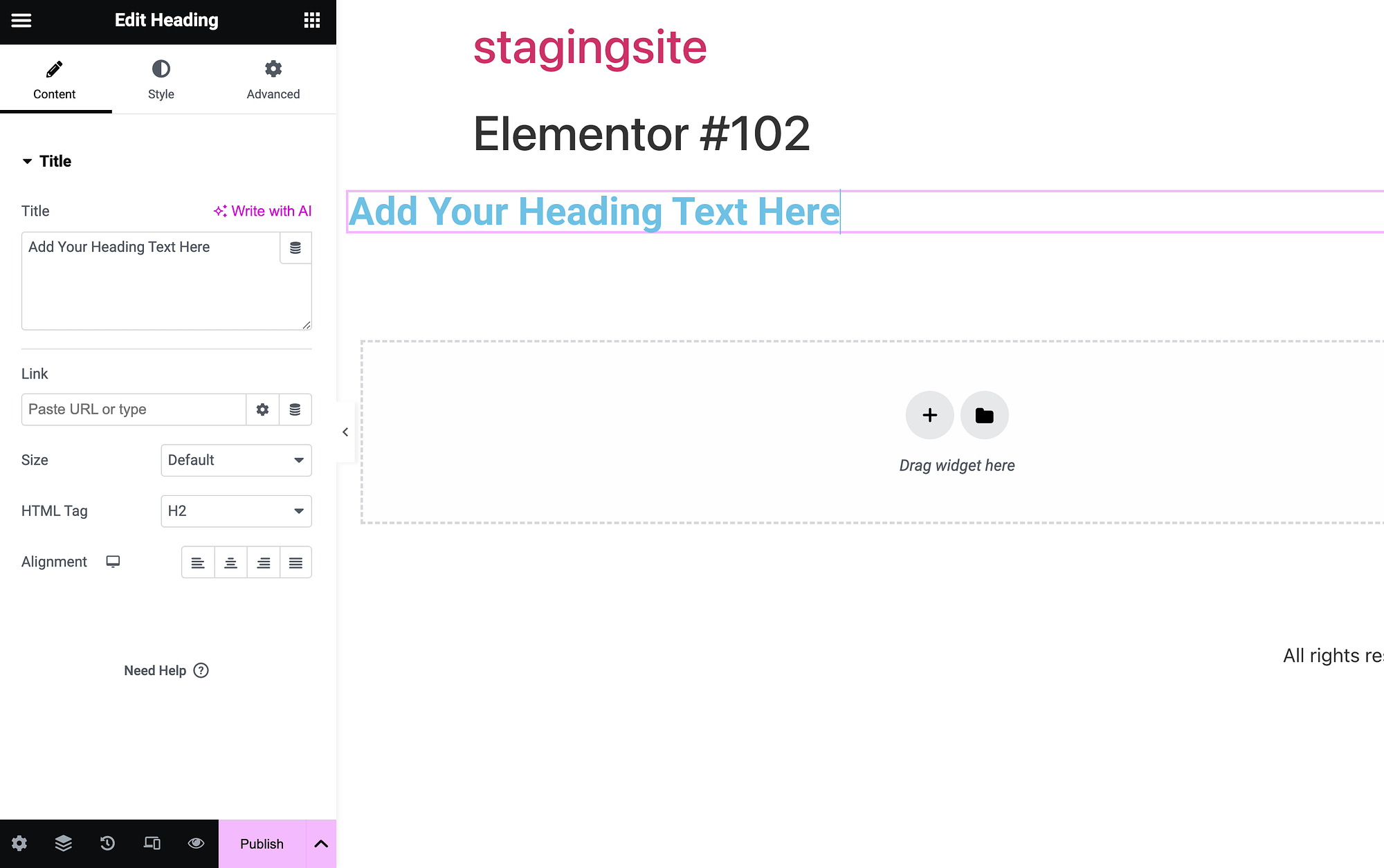Image resolution: width=1384 pixels, height=868 pixels.
Task: Expand the Title section disclosure triangle
Action: [x=27, y=160]
